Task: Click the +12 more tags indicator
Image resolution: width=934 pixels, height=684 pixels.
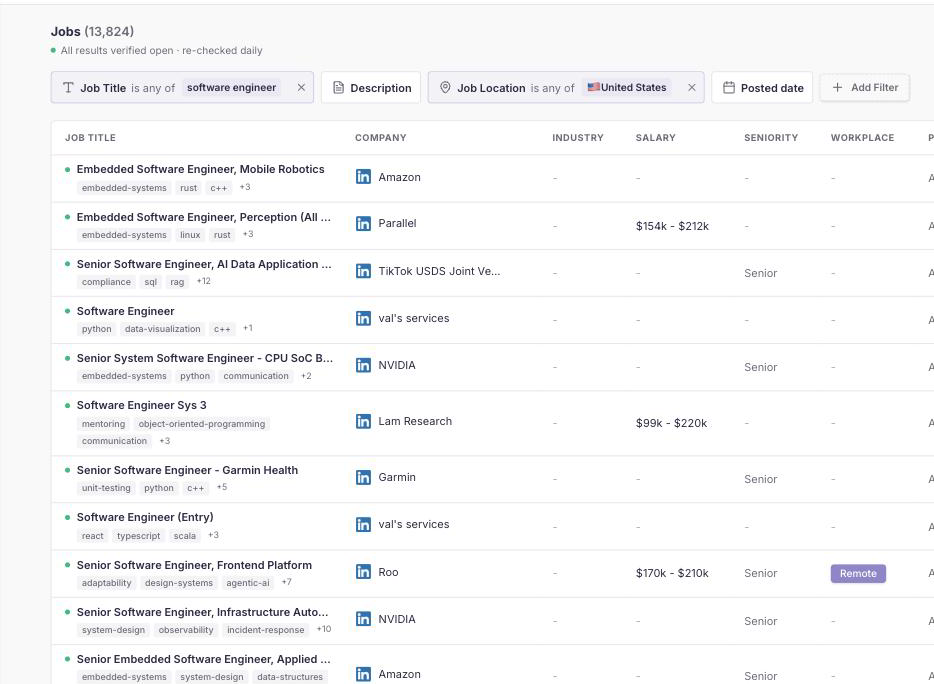Action: click(204, 281)
